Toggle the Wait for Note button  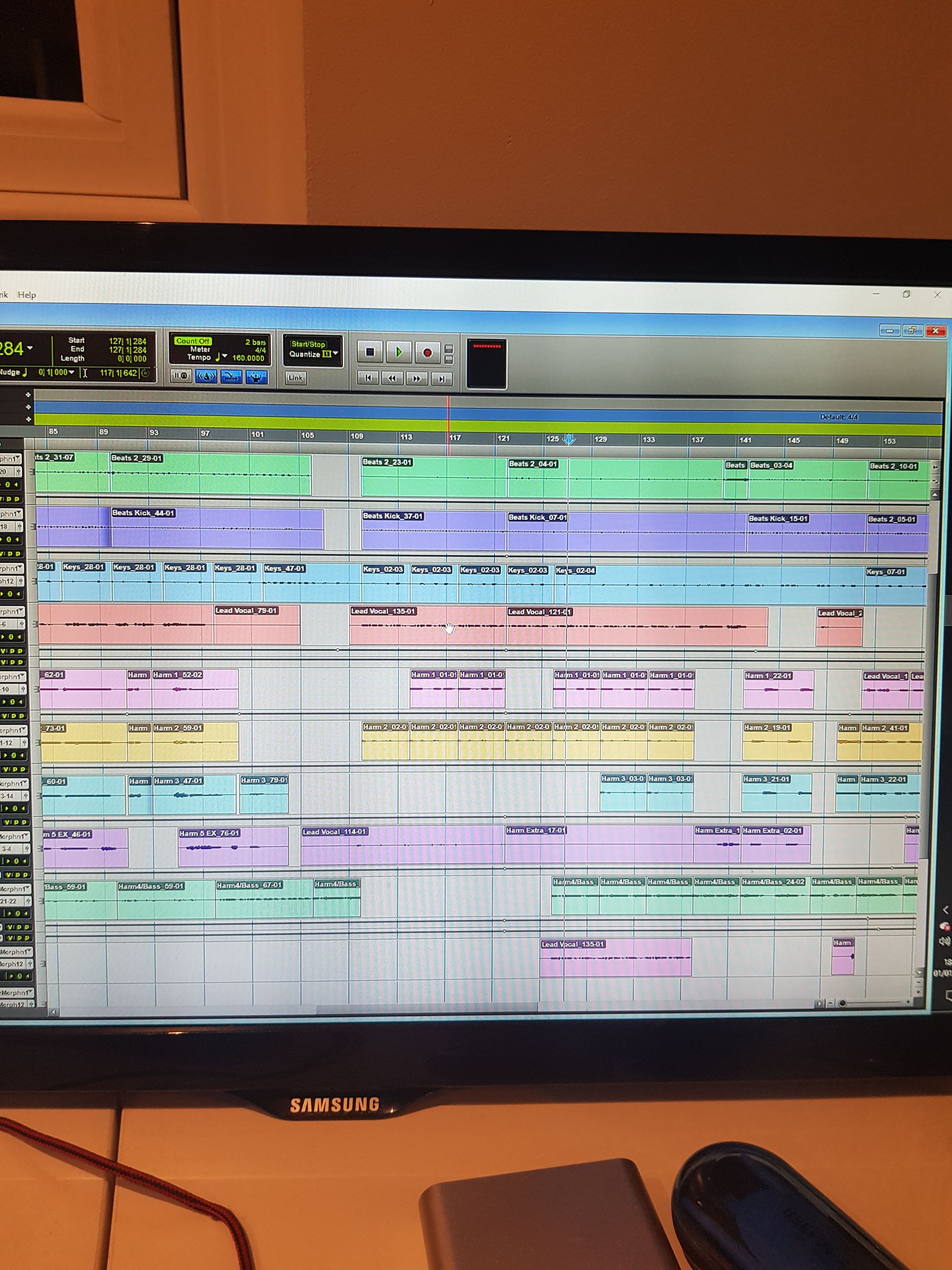point(181,376)
